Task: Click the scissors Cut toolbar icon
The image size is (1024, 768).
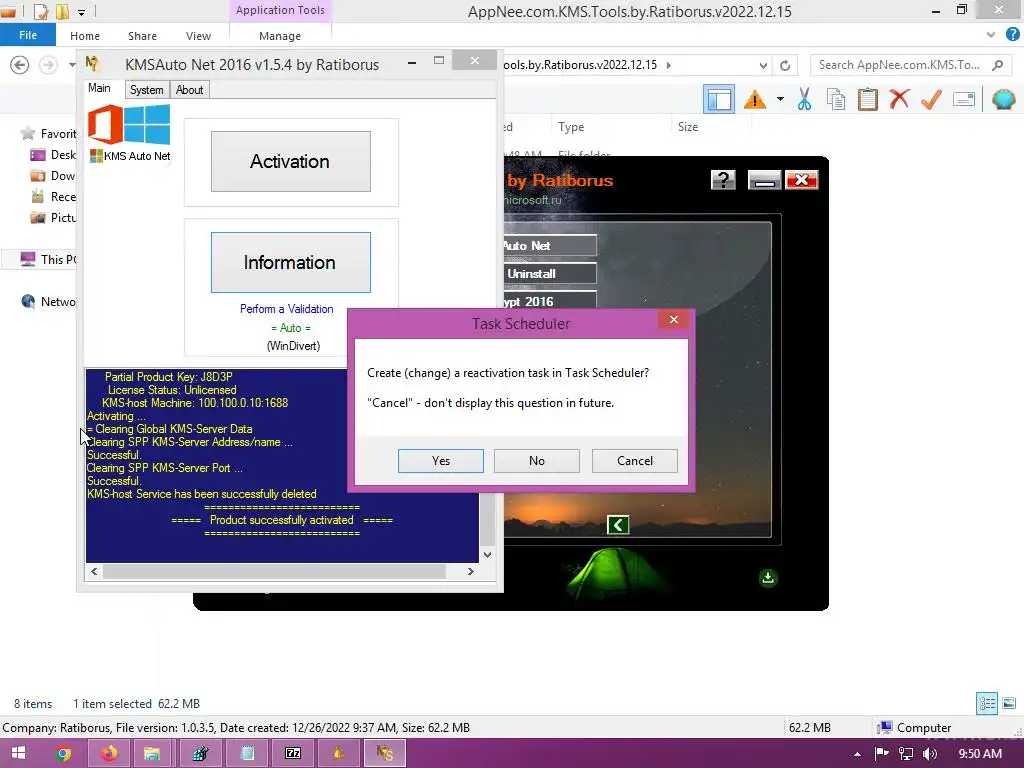Action: point(805,99)
